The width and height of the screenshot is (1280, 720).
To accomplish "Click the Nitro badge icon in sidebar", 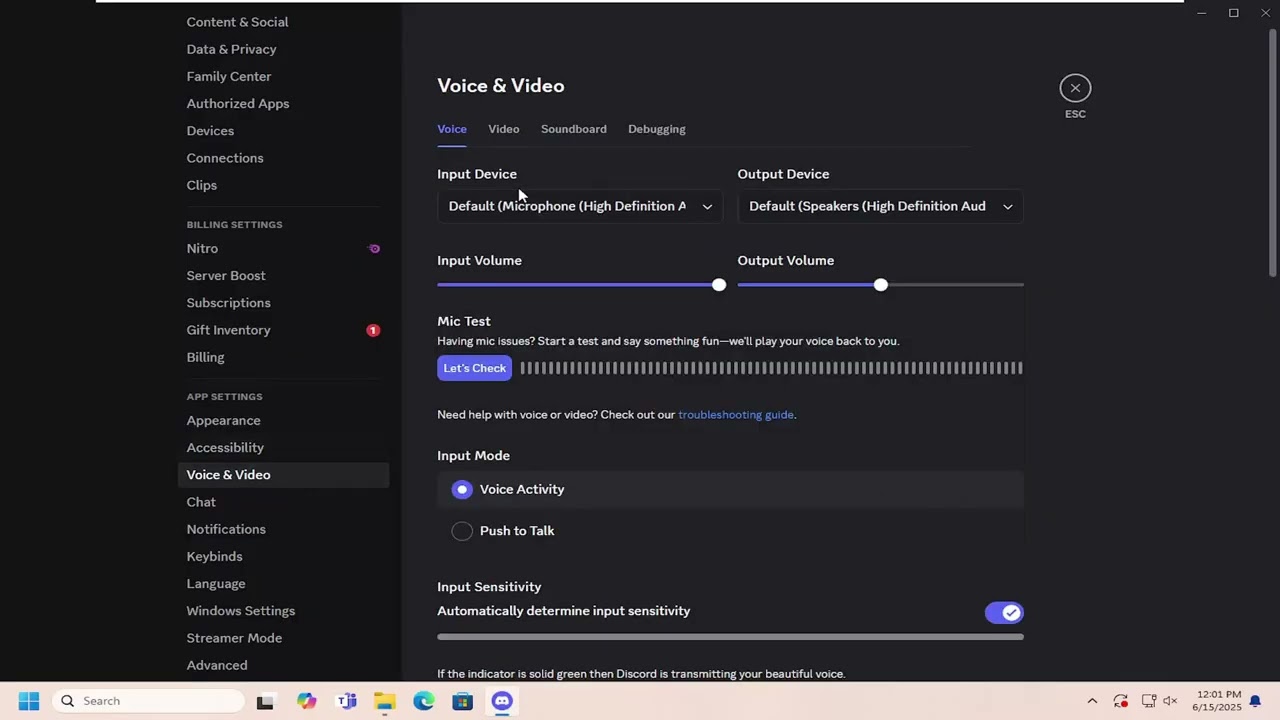I will (374, 248).
